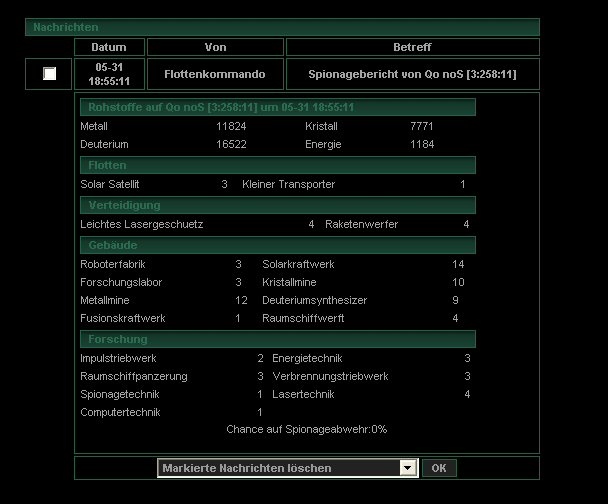
Task: Click Metall value 11824
Action: point(231,126)
